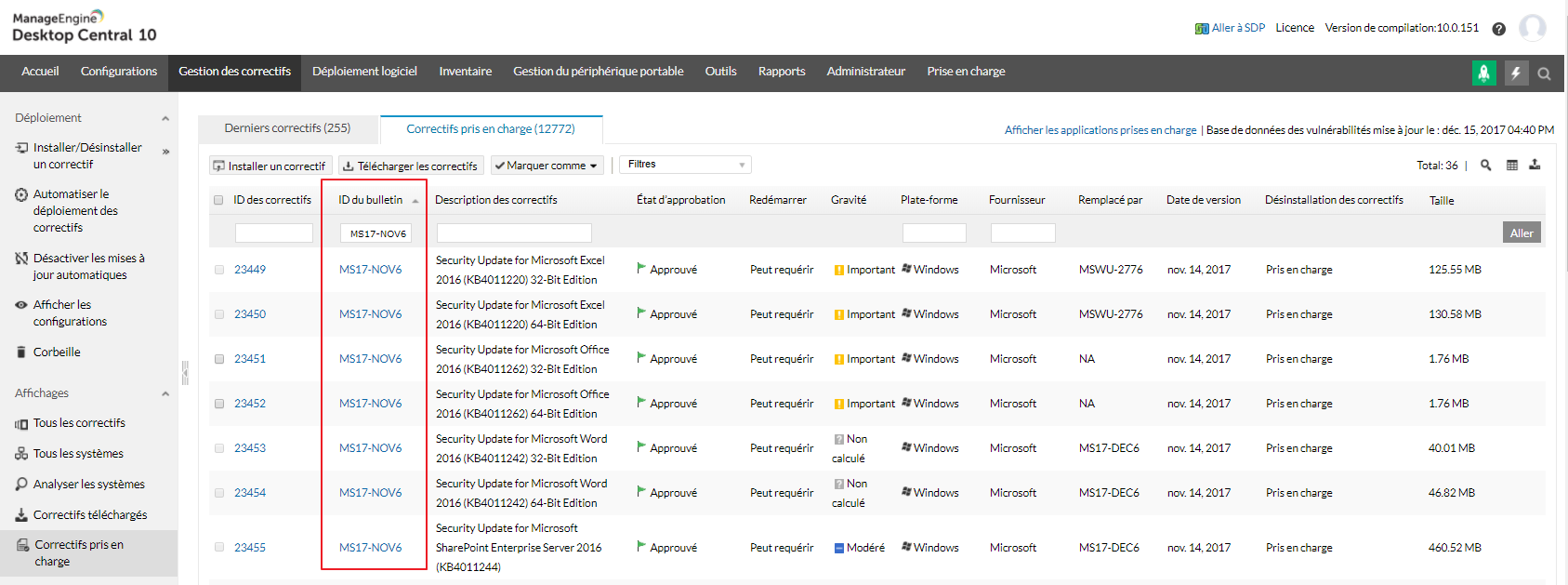Click the export download icon near Total

coord(1535,165)
